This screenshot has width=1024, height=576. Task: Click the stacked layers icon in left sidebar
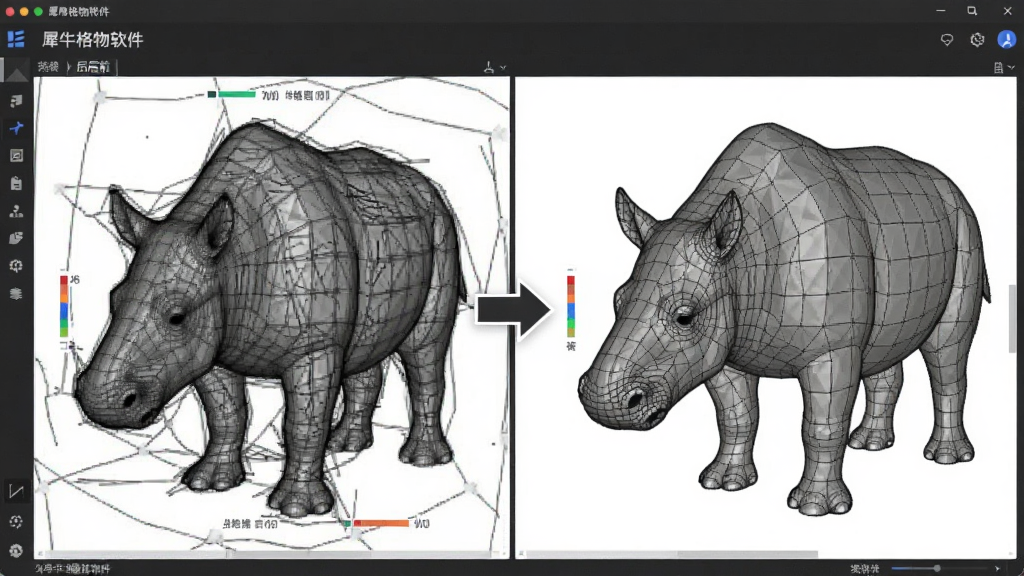16,294
